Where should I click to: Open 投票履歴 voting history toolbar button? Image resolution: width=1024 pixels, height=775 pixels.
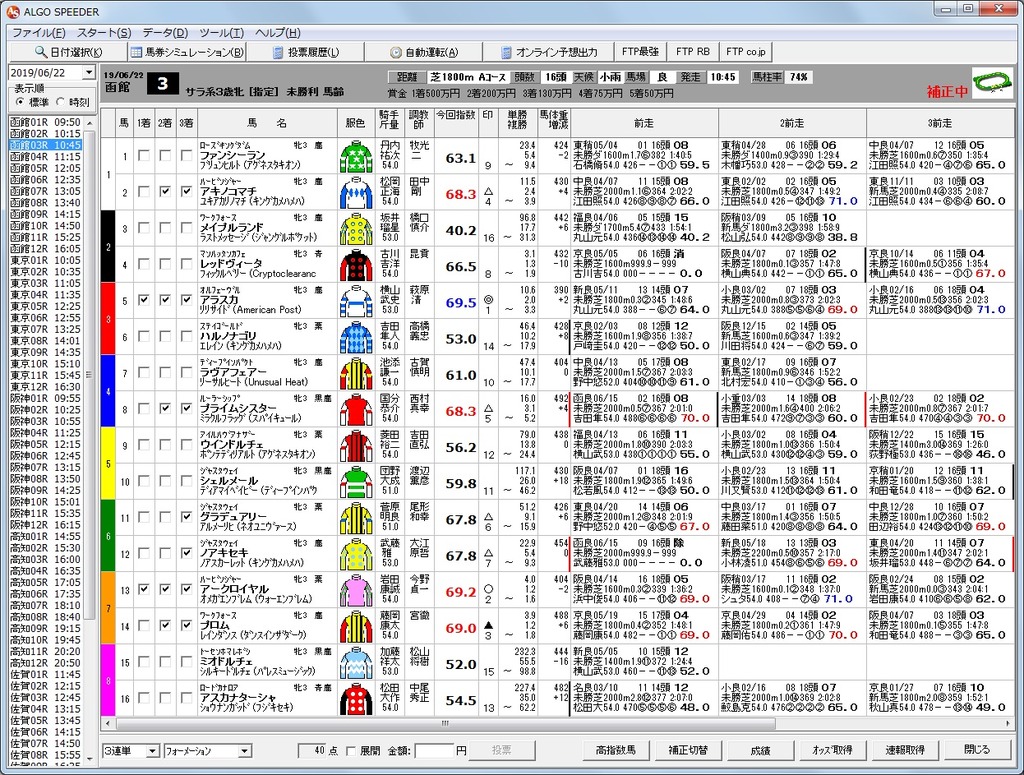coord(306,52)
